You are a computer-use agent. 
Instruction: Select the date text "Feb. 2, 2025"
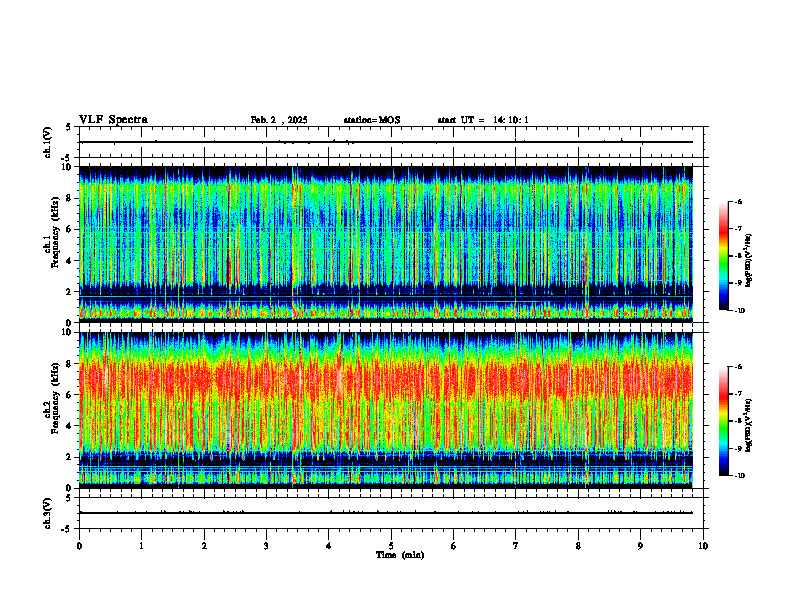(x=279, y=120)
